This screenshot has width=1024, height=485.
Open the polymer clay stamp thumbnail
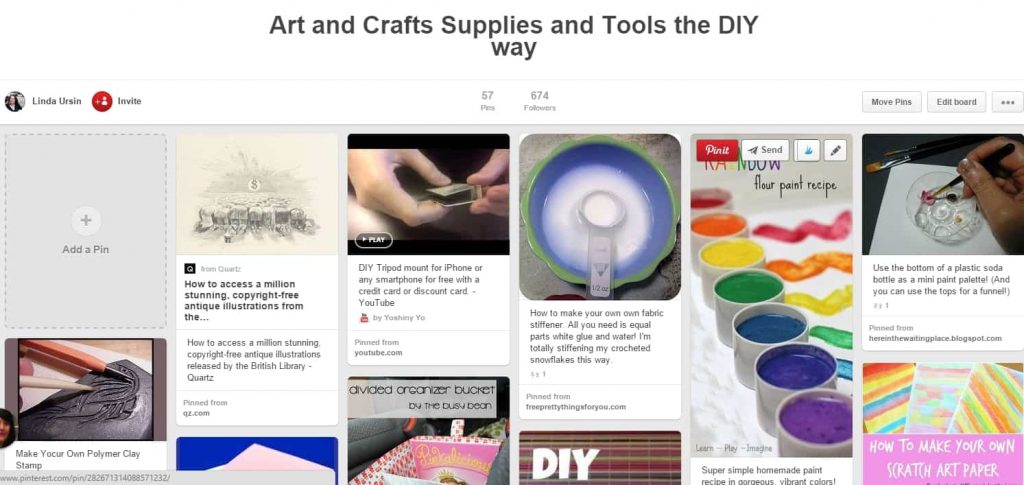pos(86,389)
